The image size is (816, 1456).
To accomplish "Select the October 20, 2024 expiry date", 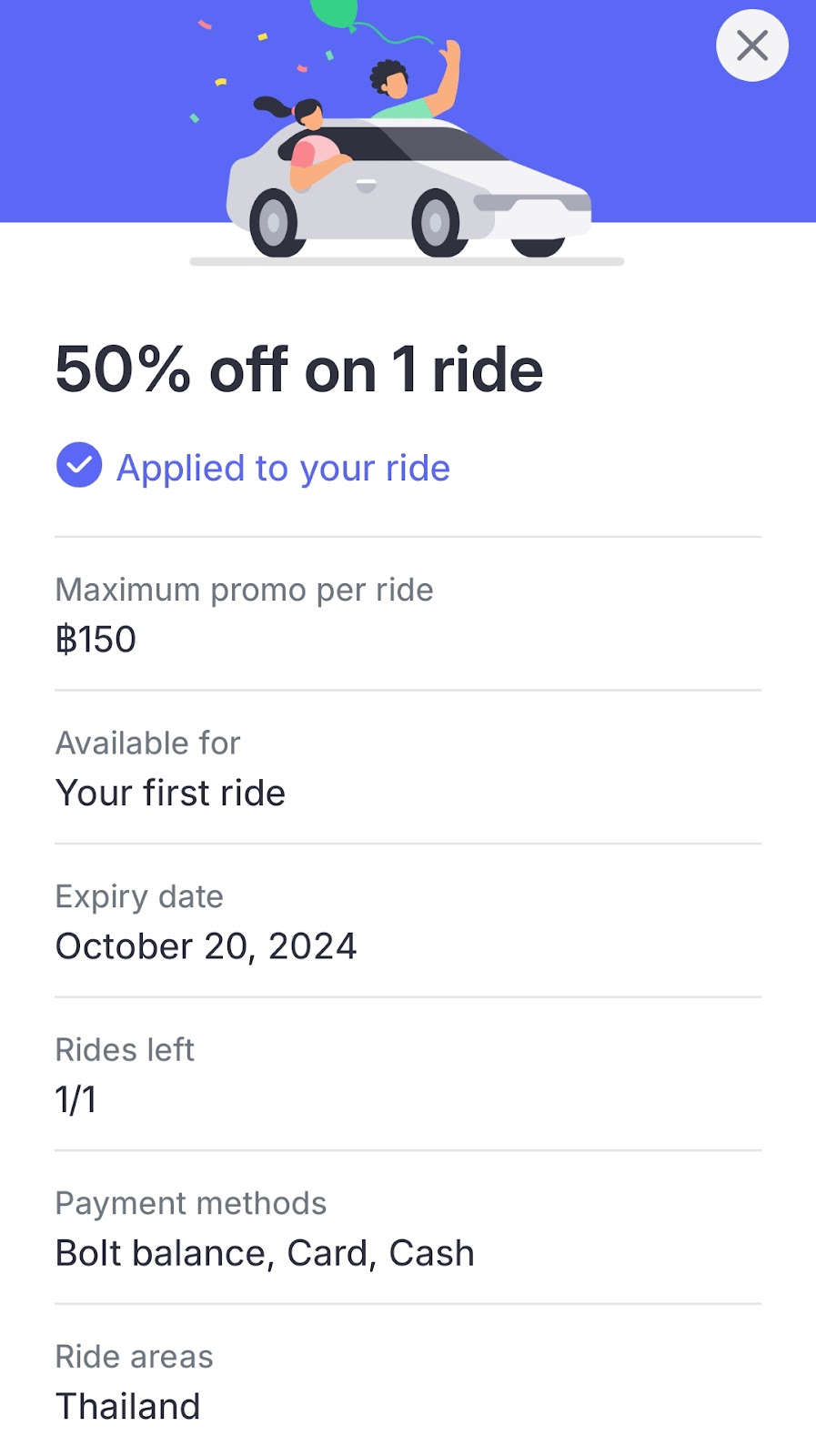I will (x=206, y=946).
